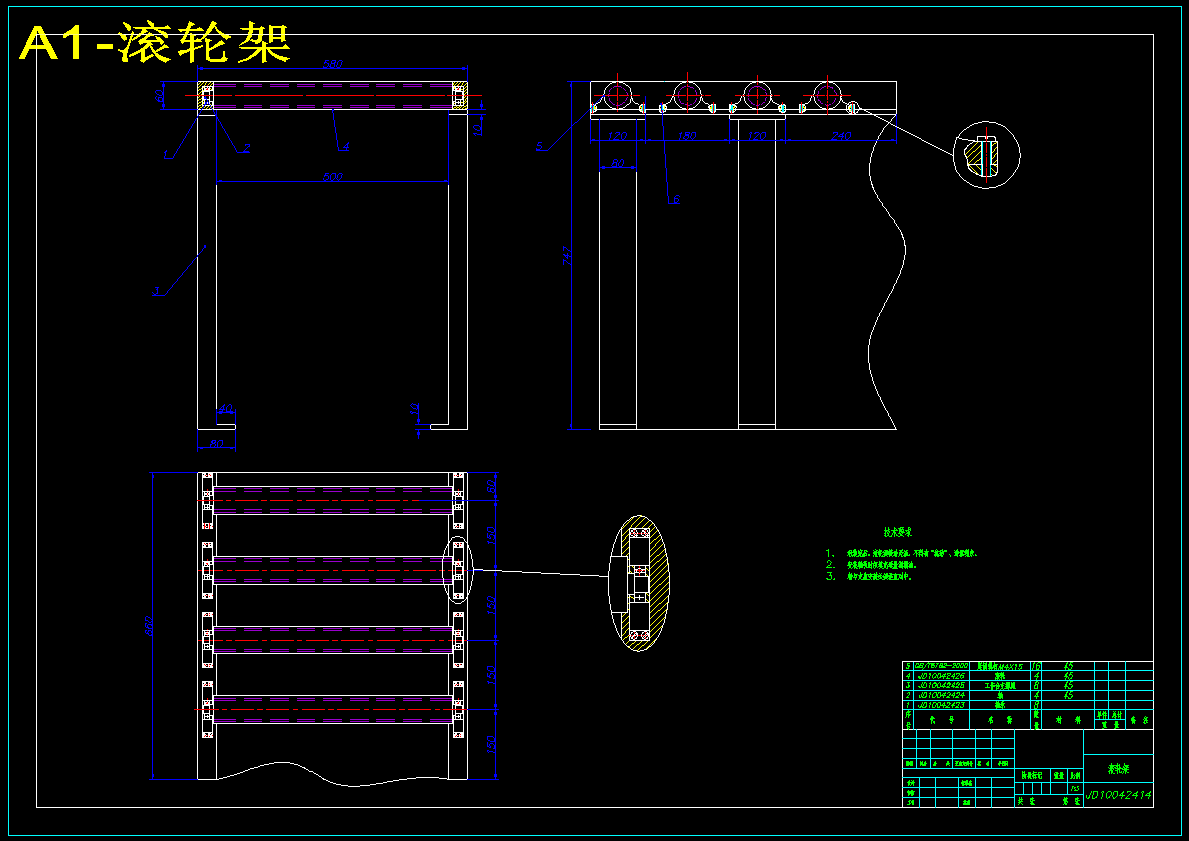Click the "40" dimension at the frame foot
Image resolution: width=1189 pixels, height=841 pixels.
[225, 409]
